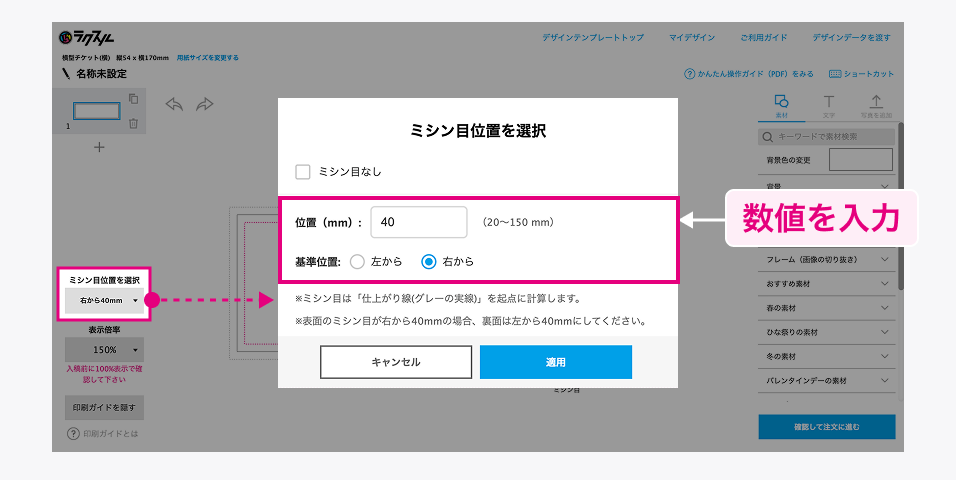Viewport: 956px width, 480px height.
Task: Click the magnifier icon in material search
Action: [768, 137]
